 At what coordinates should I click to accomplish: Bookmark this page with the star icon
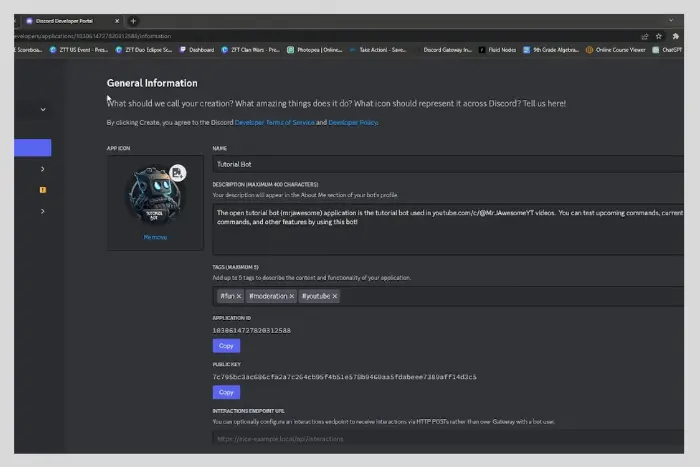click(x=658, y=36)
